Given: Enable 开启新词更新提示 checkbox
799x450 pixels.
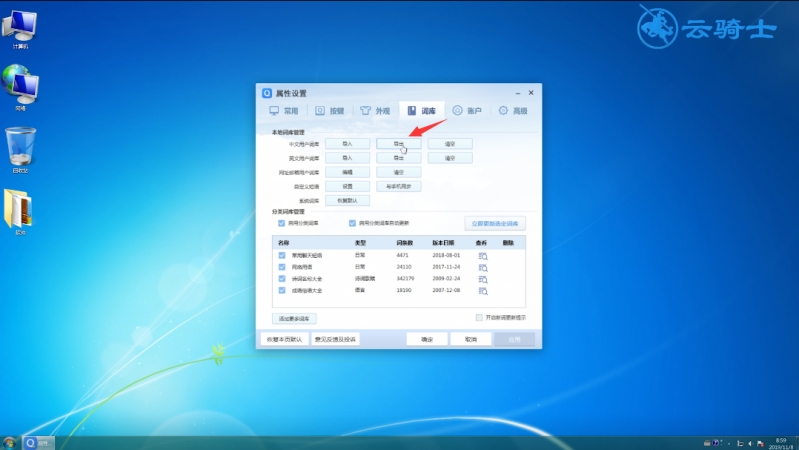Looking at the screenshot, I should 479,317.
